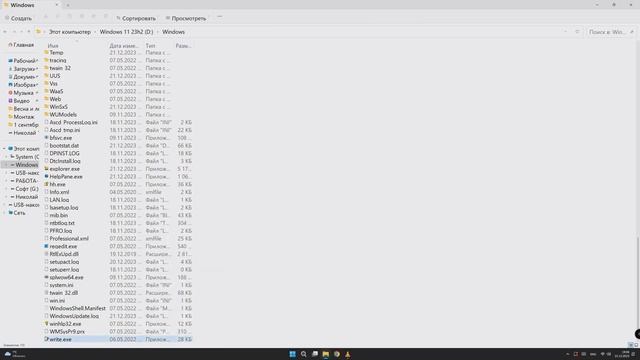Click Windows 11 23h2 (D:) breadcrumb

[127, 32]
